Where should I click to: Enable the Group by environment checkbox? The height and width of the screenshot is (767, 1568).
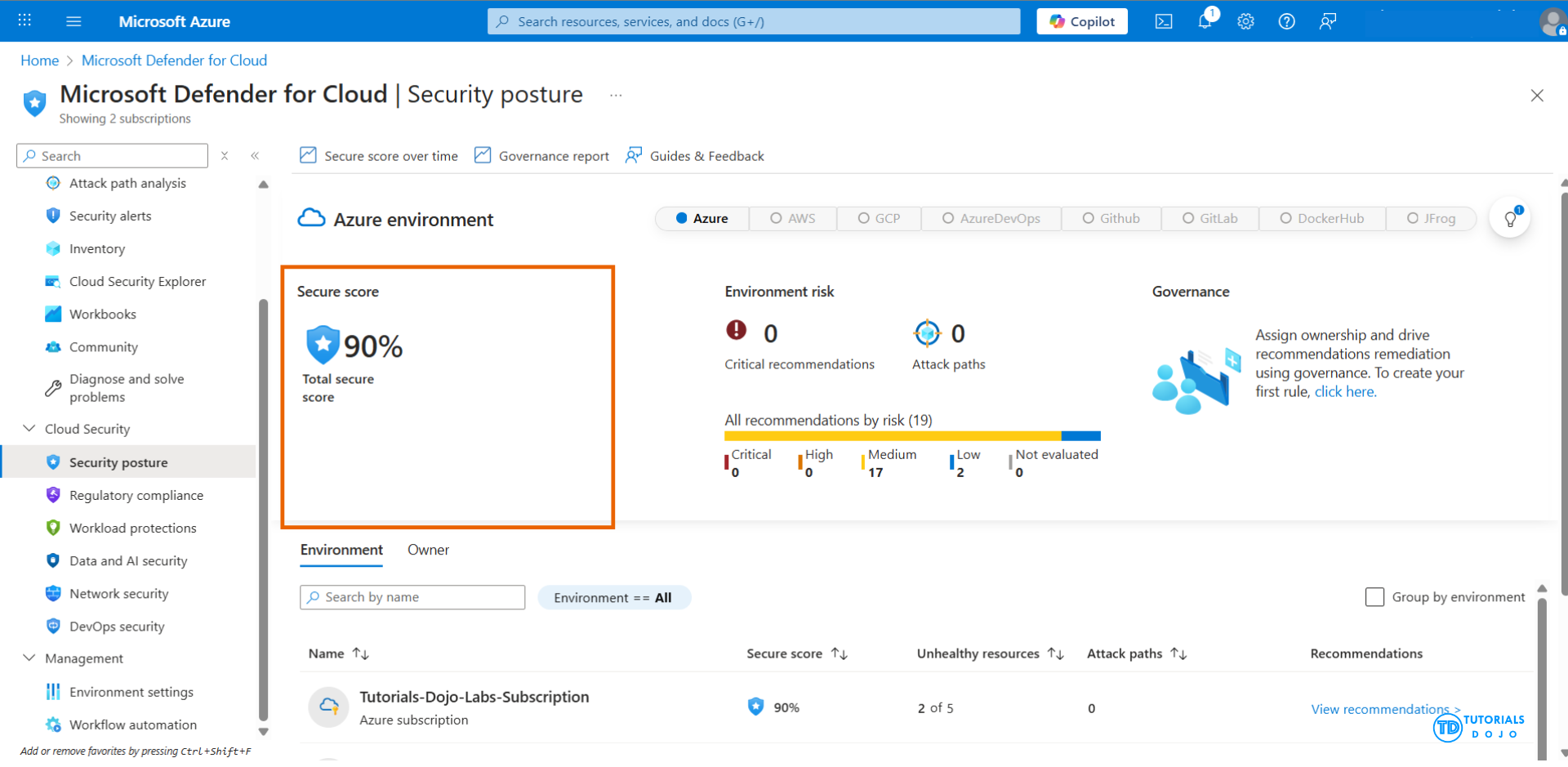pyautogui.click(x=1374, y=597)
